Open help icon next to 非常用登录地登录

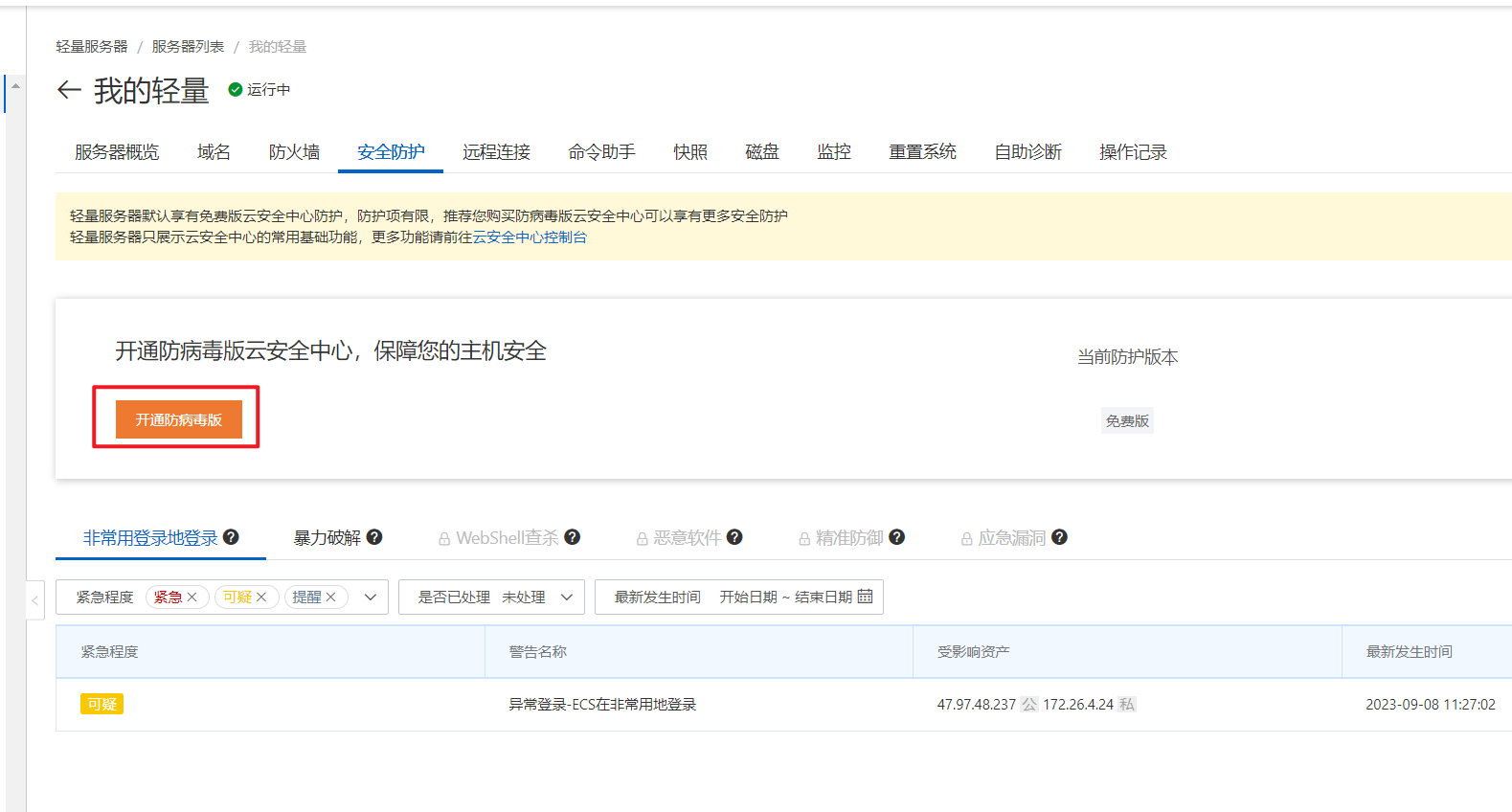(231, 537)
